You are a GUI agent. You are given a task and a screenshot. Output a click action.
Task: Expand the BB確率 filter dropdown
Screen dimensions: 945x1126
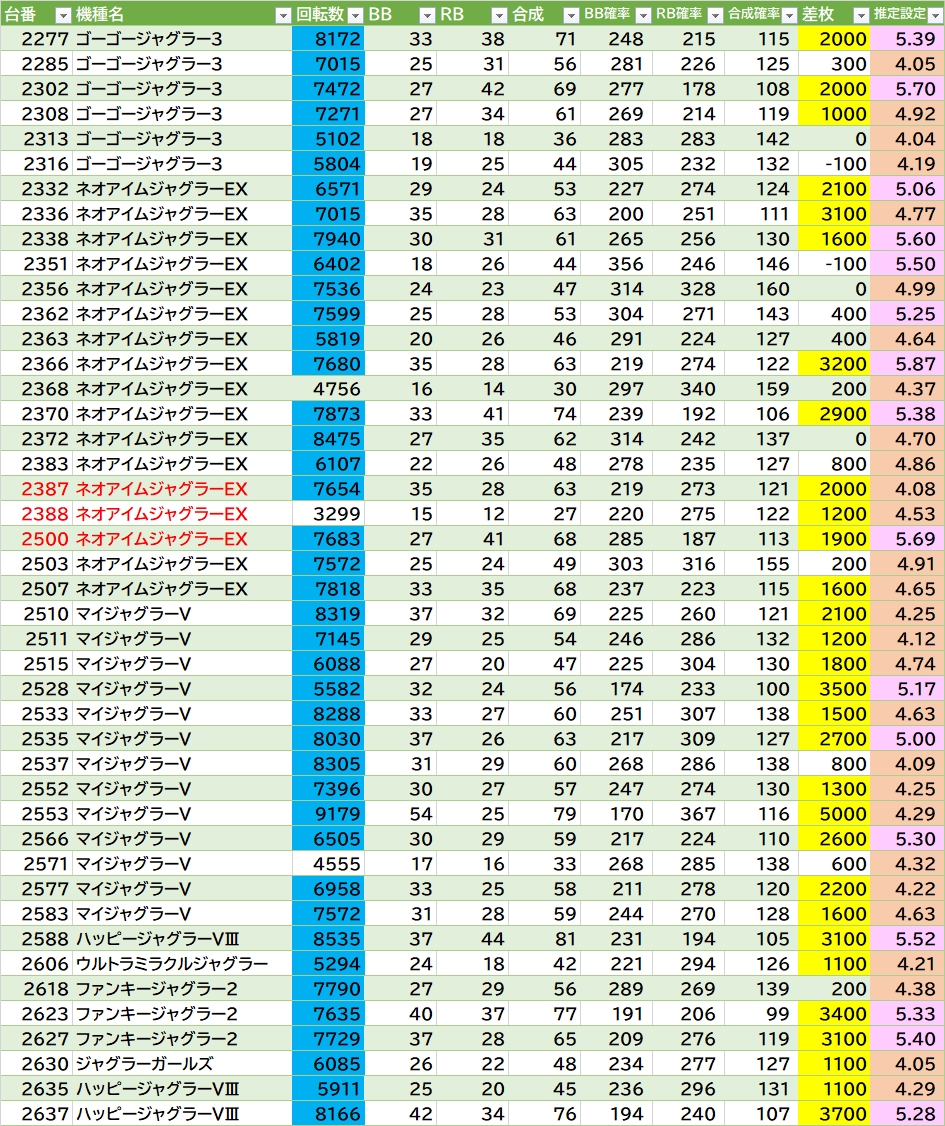[x=643, y=15]
